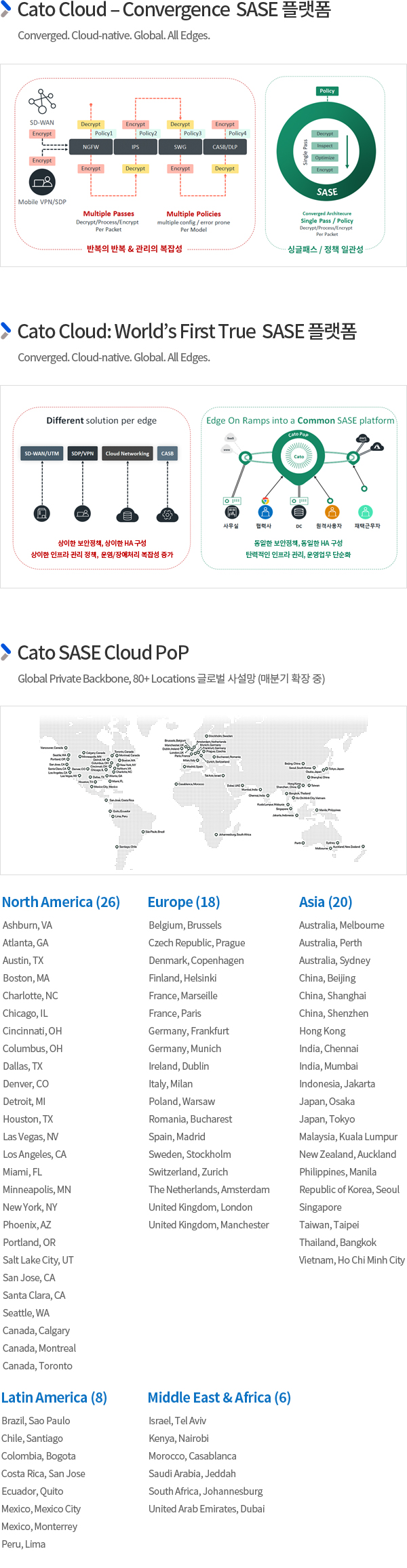Select the SWG block in diagram

point(180,146)
